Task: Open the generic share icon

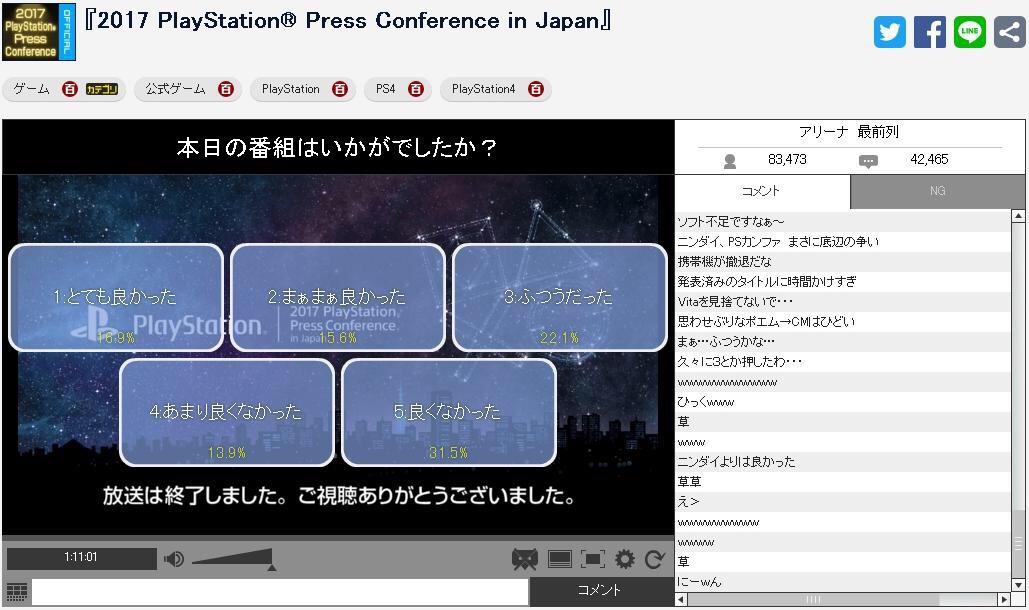Action: tap(1009, 32)
